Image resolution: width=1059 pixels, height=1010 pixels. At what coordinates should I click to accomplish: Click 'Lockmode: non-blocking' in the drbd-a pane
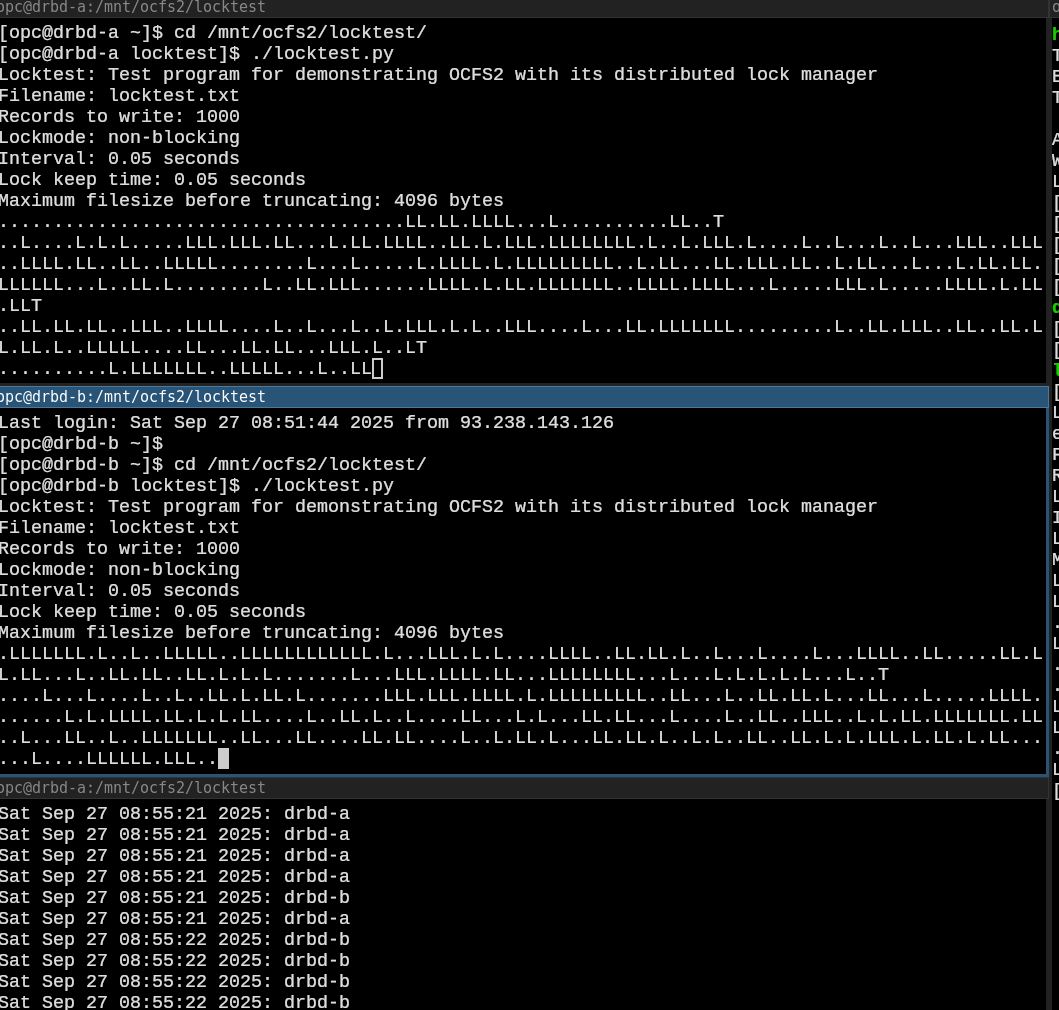[x=119, y=137]
